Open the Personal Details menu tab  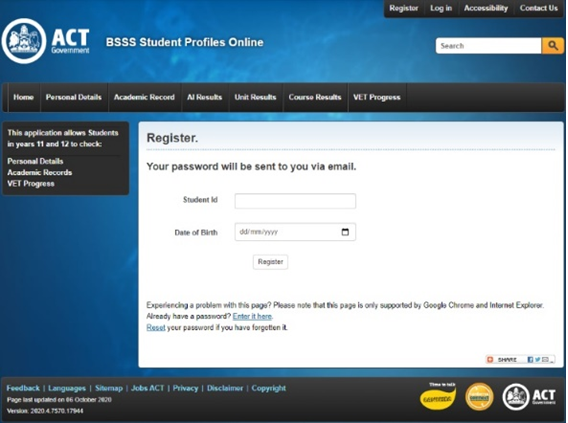[x=74, y=97]
